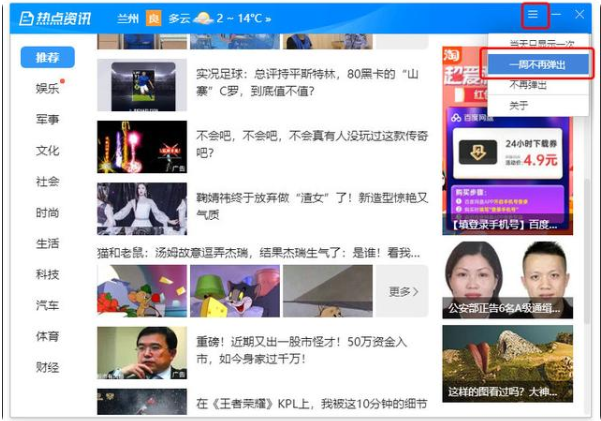The width and height of the screenshot is (601, 421).
Task: Close the 热点资讯 window
Action: 579,16
